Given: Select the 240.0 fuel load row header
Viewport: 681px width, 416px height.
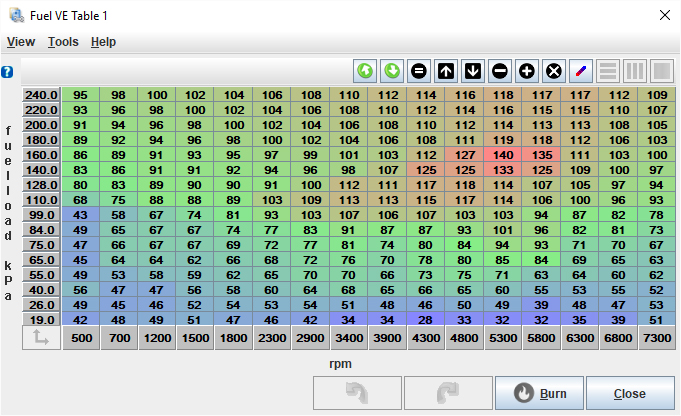Looking at the screenshot, I should (x=41, y=95).
